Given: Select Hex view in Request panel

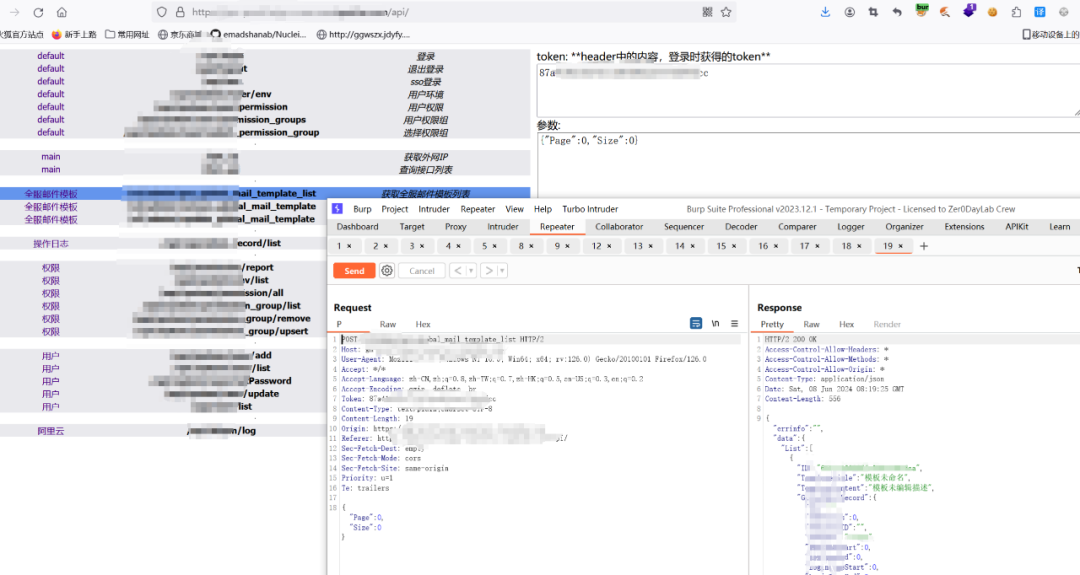Looking at the screenshot, I should pyautogui.click(x=423, y=324).
